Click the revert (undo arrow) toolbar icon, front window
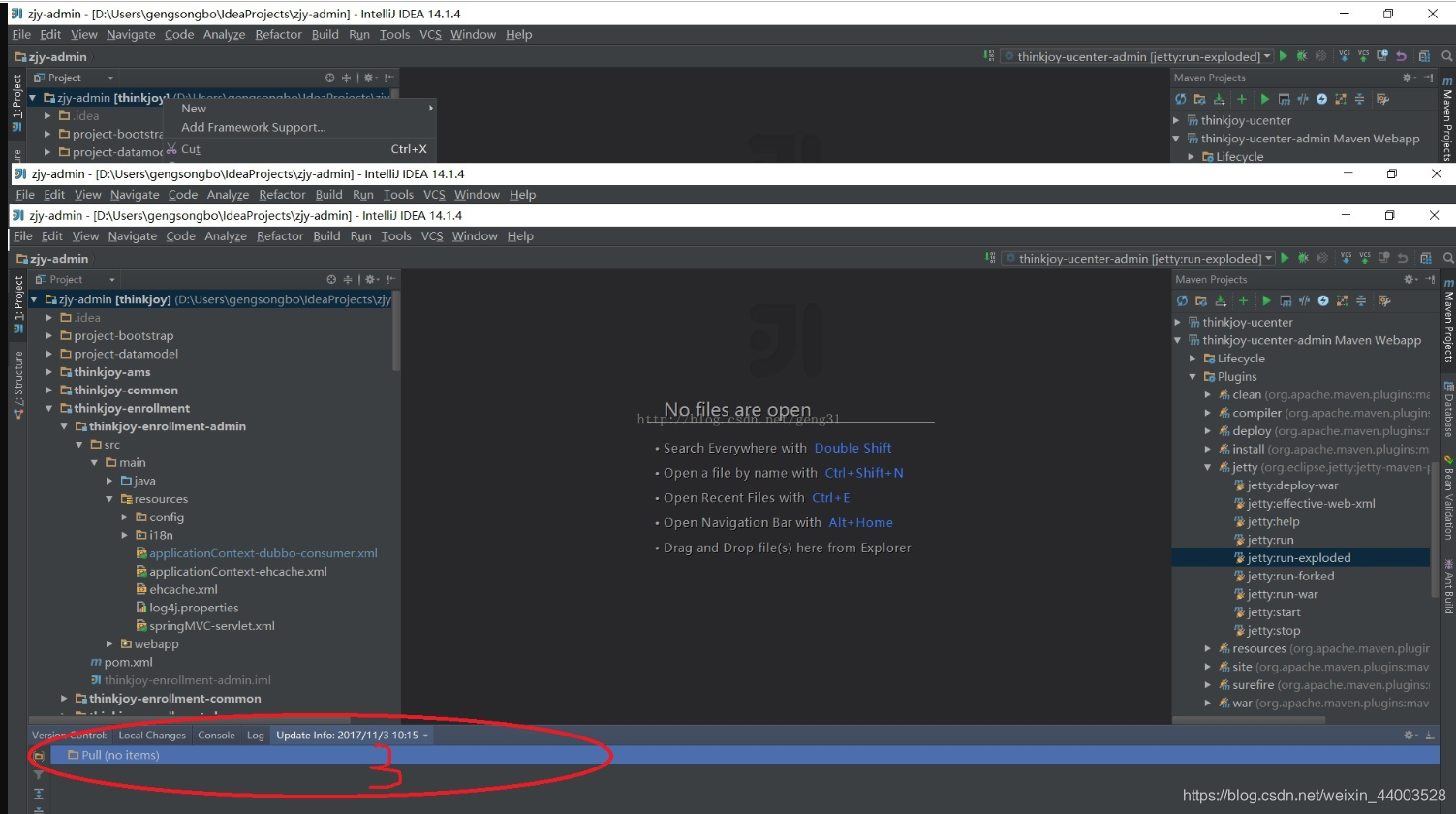This screenshot has height=814, width=1456. coord(1403,258)
